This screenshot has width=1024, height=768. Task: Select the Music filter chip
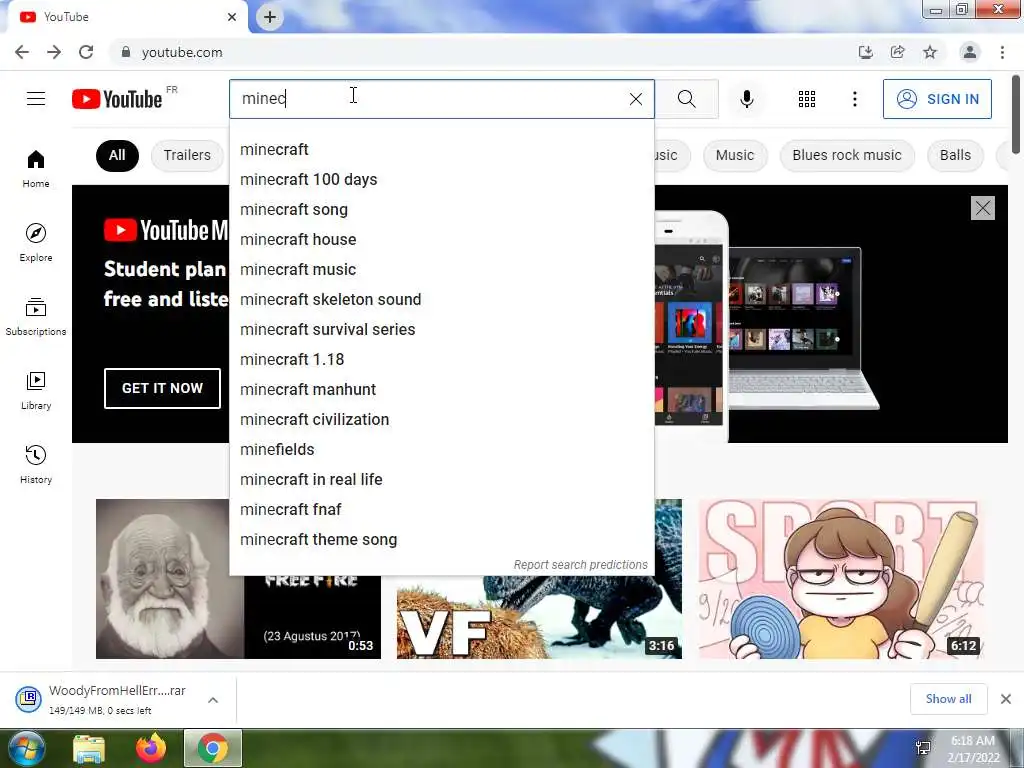point(735,155)
